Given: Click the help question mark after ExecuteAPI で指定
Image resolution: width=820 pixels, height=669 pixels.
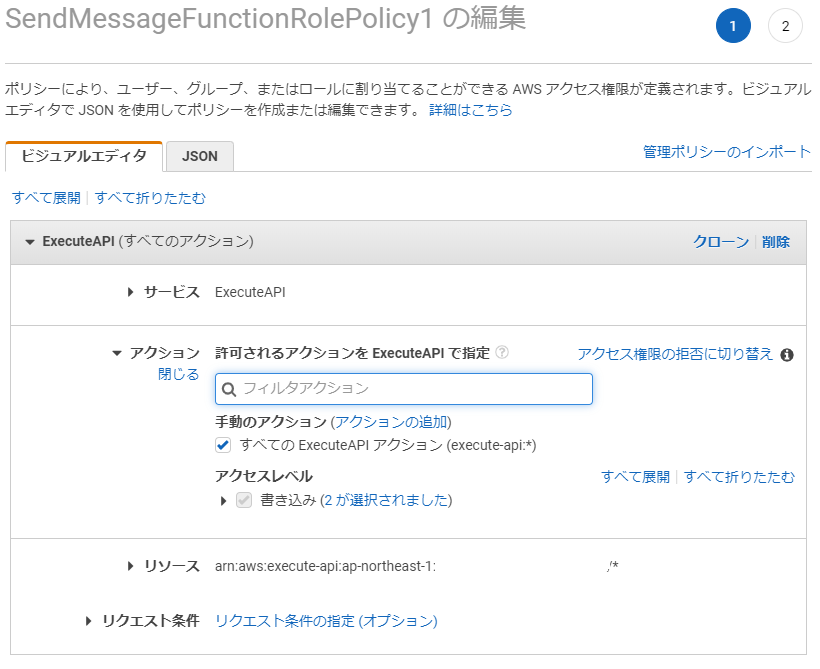Looking at the screenshot, I should pos(502,353).
